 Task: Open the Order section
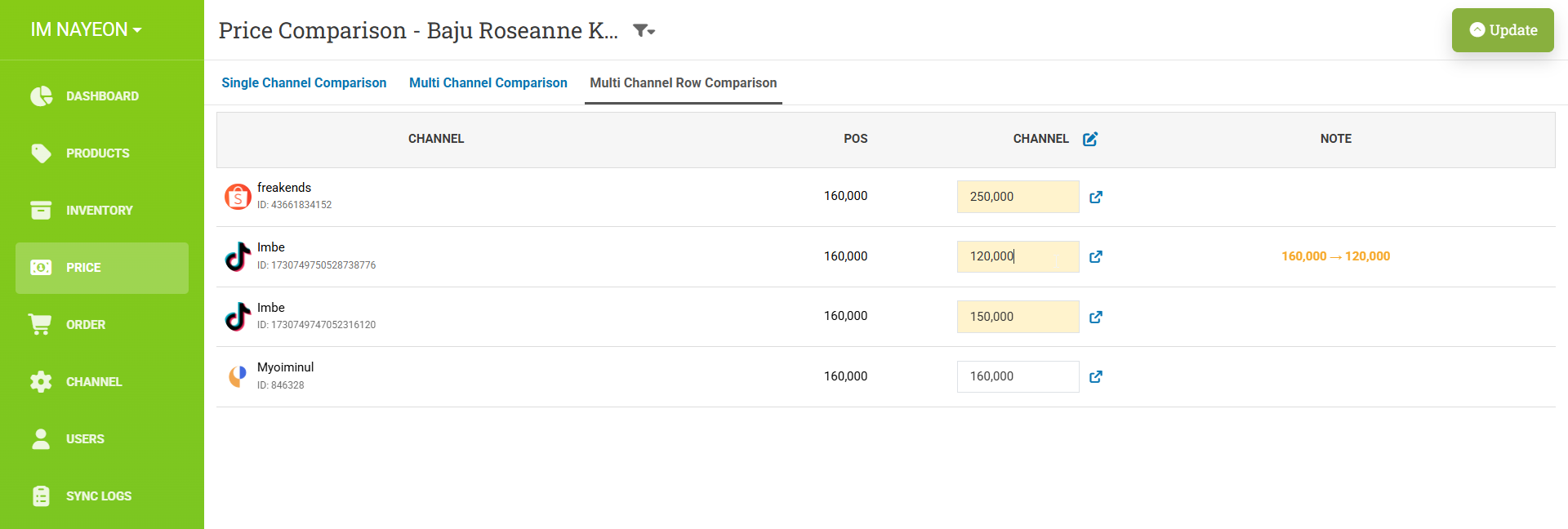click(85, 325)
